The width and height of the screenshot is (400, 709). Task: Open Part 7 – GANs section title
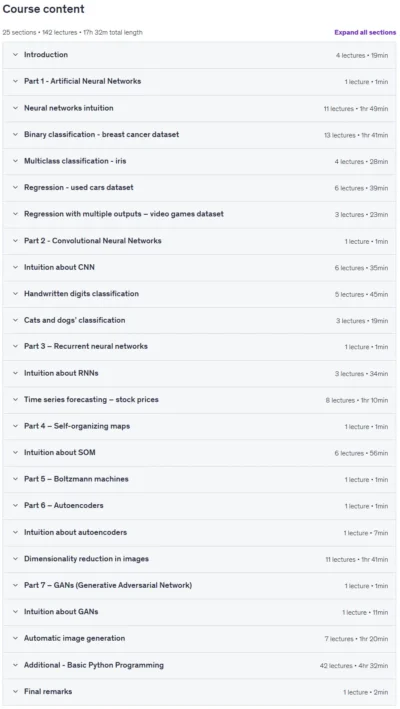(108, 585)
